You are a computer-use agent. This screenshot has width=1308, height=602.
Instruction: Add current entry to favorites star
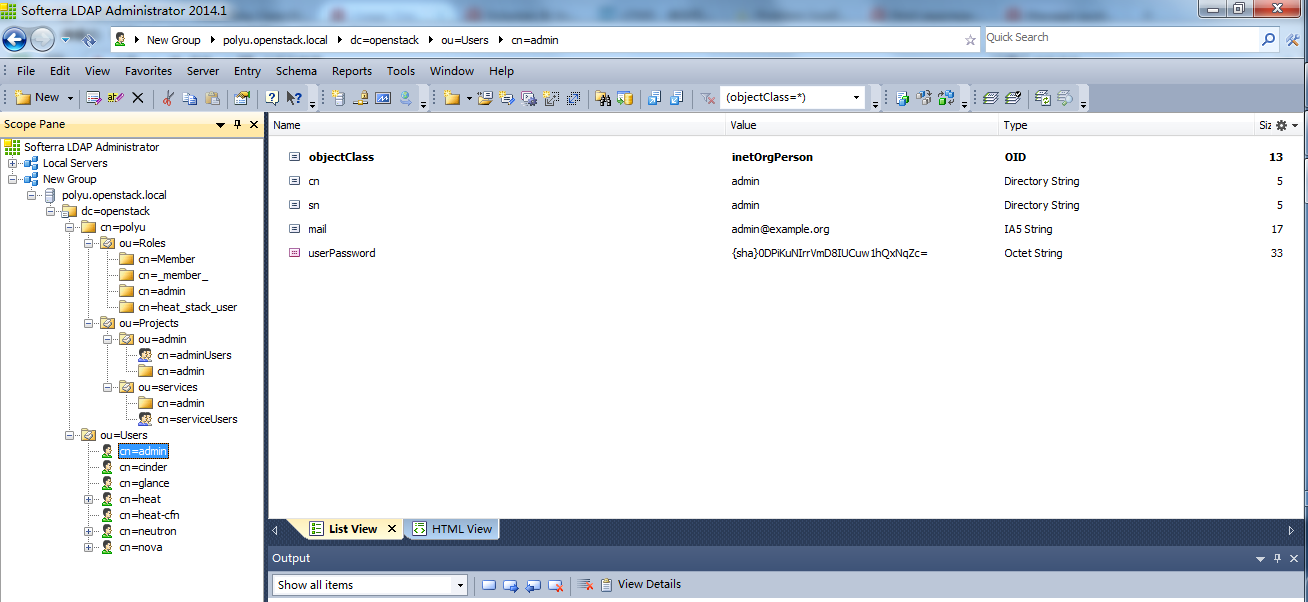969,40
